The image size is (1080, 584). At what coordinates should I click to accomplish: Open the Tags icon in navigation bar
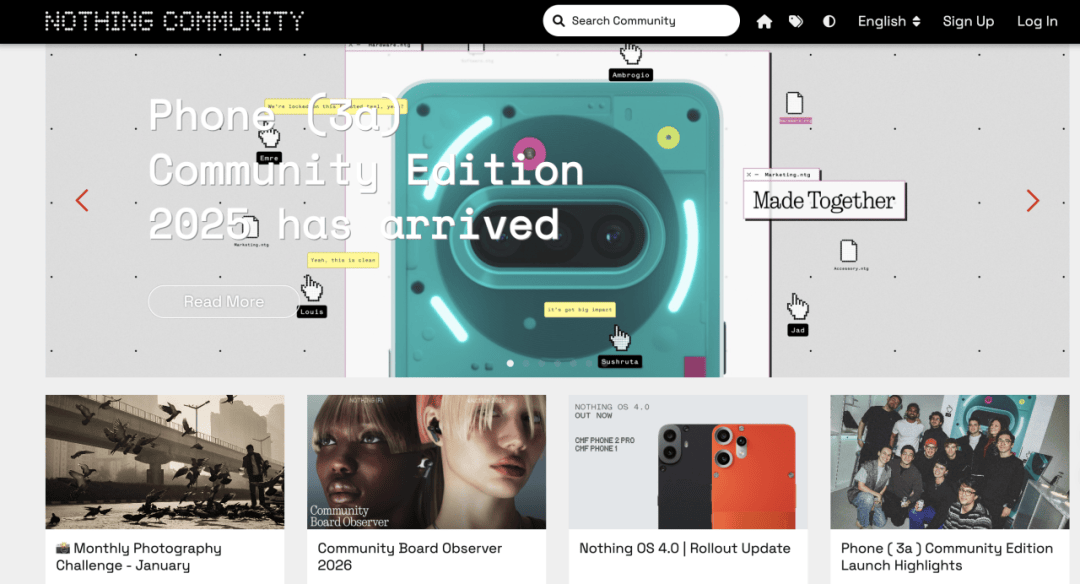[x=796, y=21]
